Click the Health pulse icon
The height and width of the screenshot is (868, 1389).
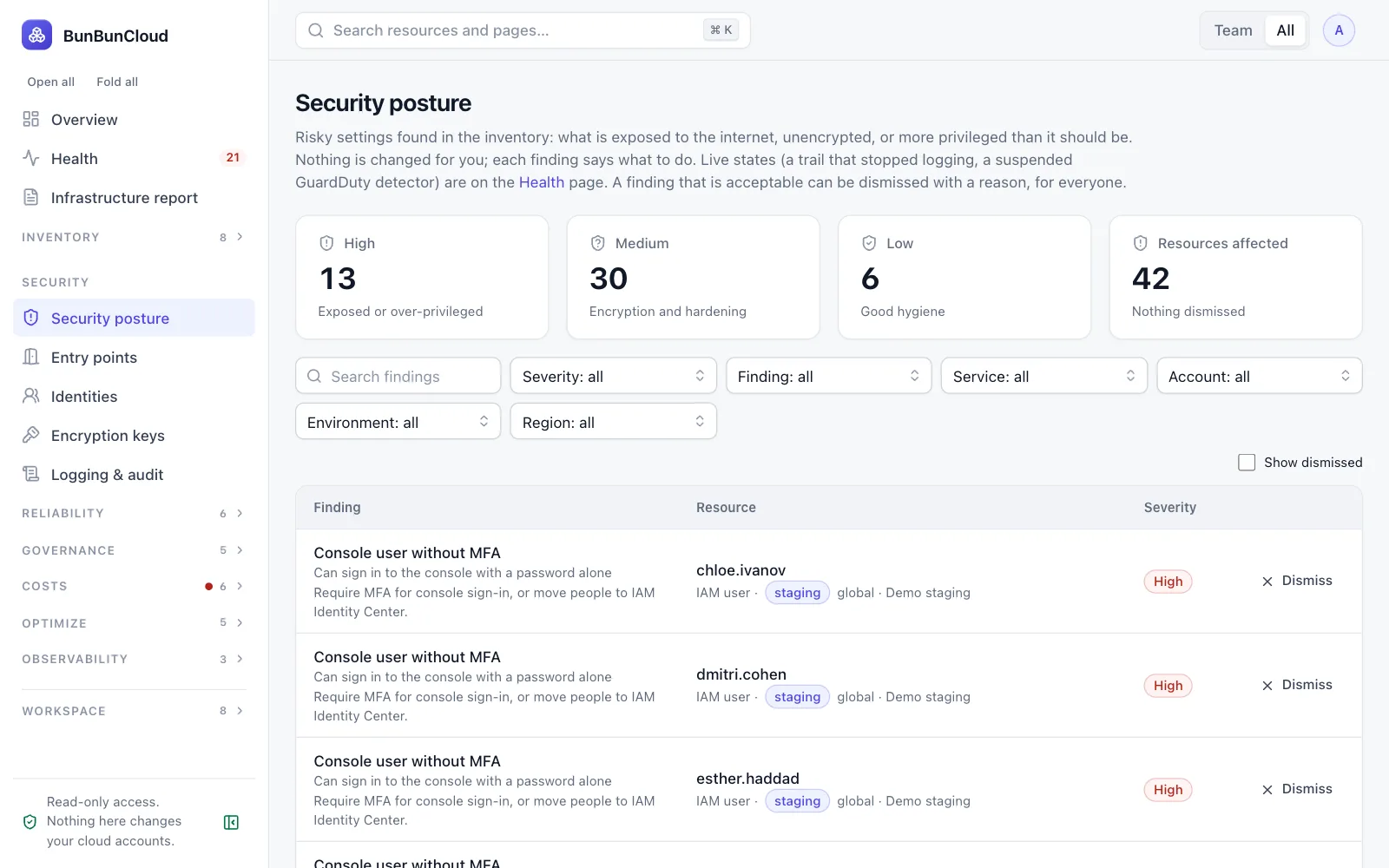click(31, 158)
